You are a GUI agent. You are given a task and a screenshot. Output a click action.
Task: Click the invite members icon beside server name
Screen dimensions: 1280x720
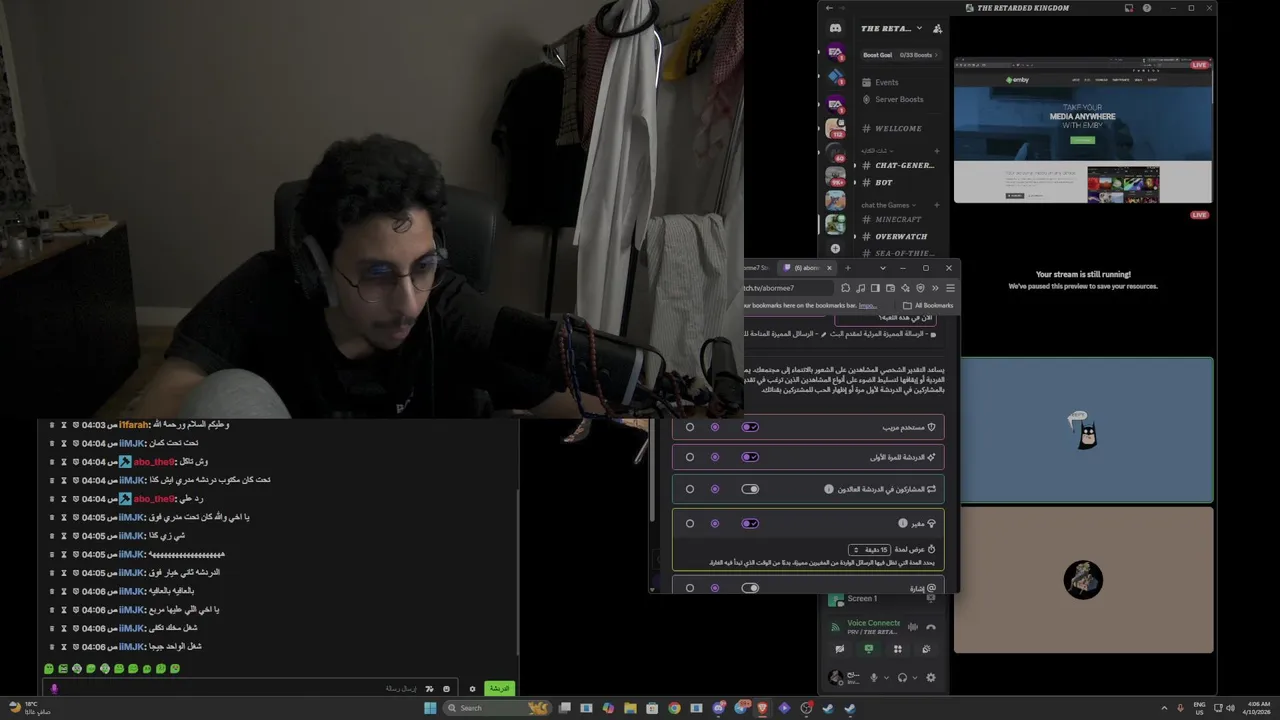click(x=937, y=29)
